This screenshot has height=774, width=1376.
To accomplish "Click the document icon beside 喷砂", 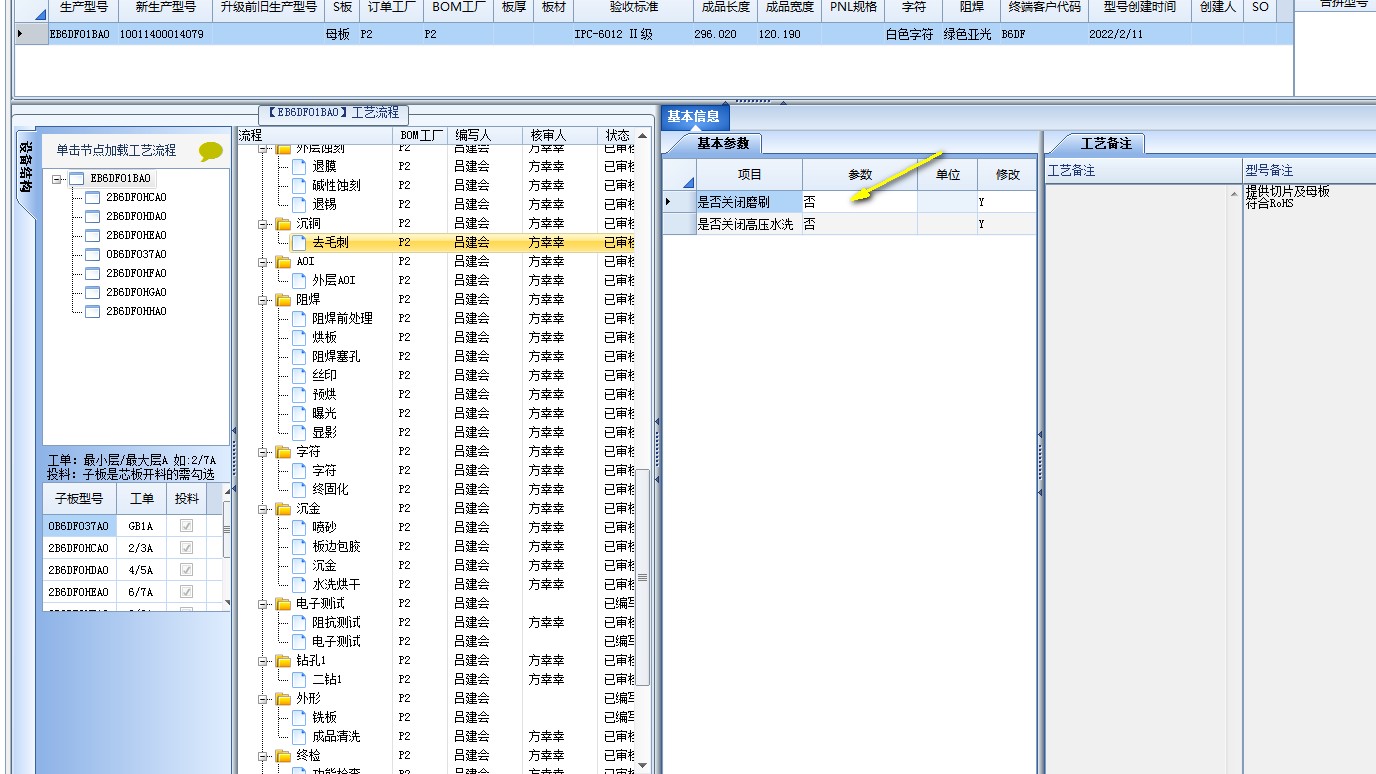I will 298,527.
